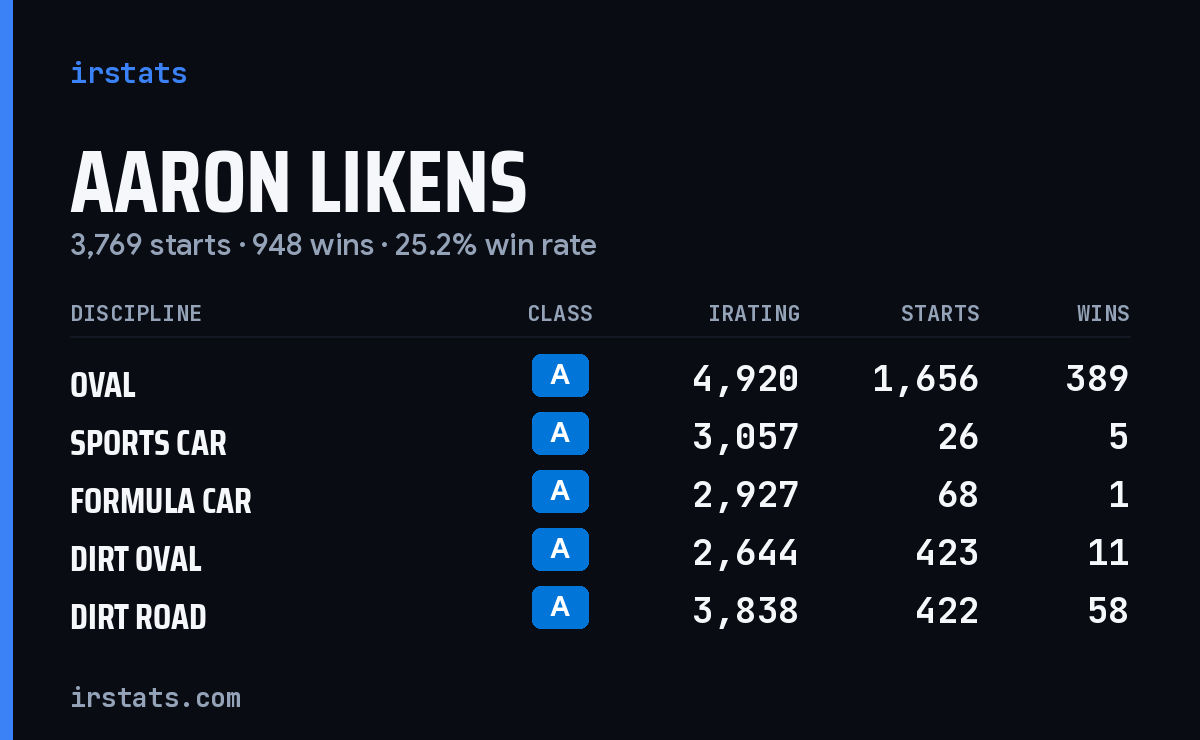Select the DISCIPLINE column header
This screenshot has height=740, width=1200.
[136, 313]
